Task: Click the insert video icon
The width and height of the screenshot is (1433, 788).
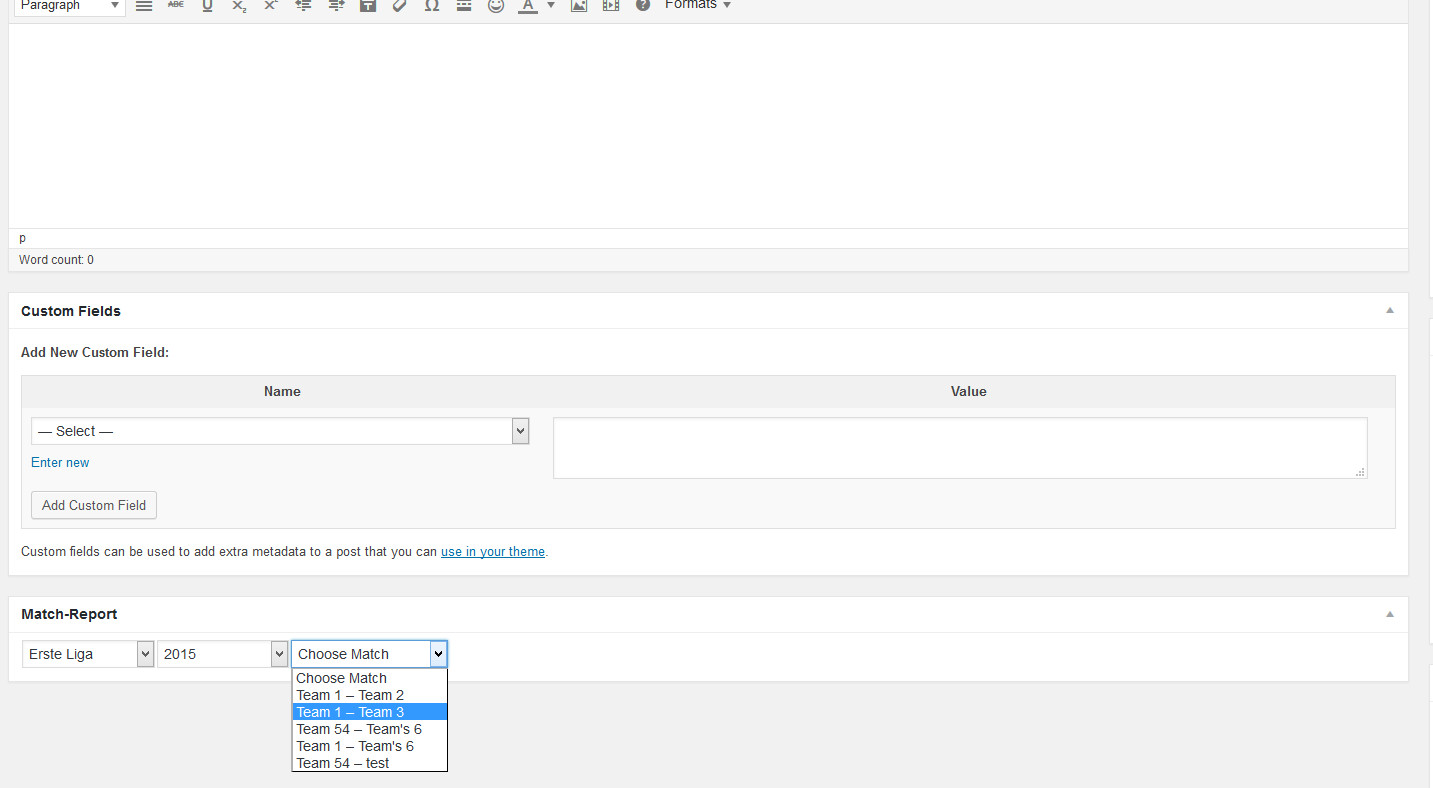Action: (610, 5)
